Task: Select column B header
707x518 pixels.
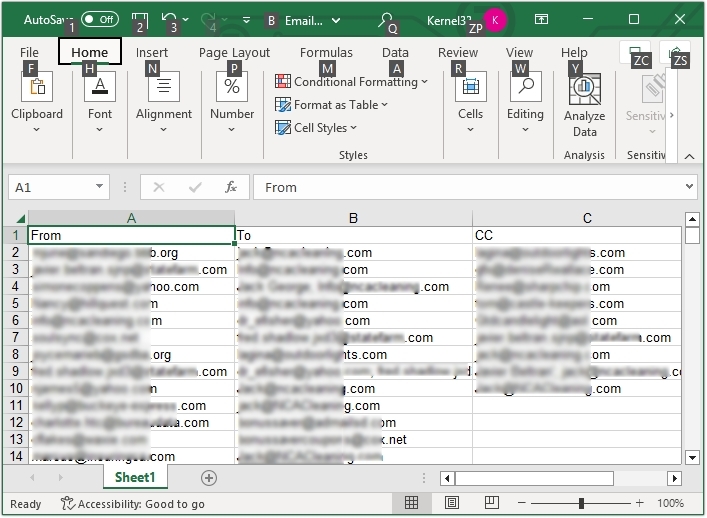Action: (354, 218)
